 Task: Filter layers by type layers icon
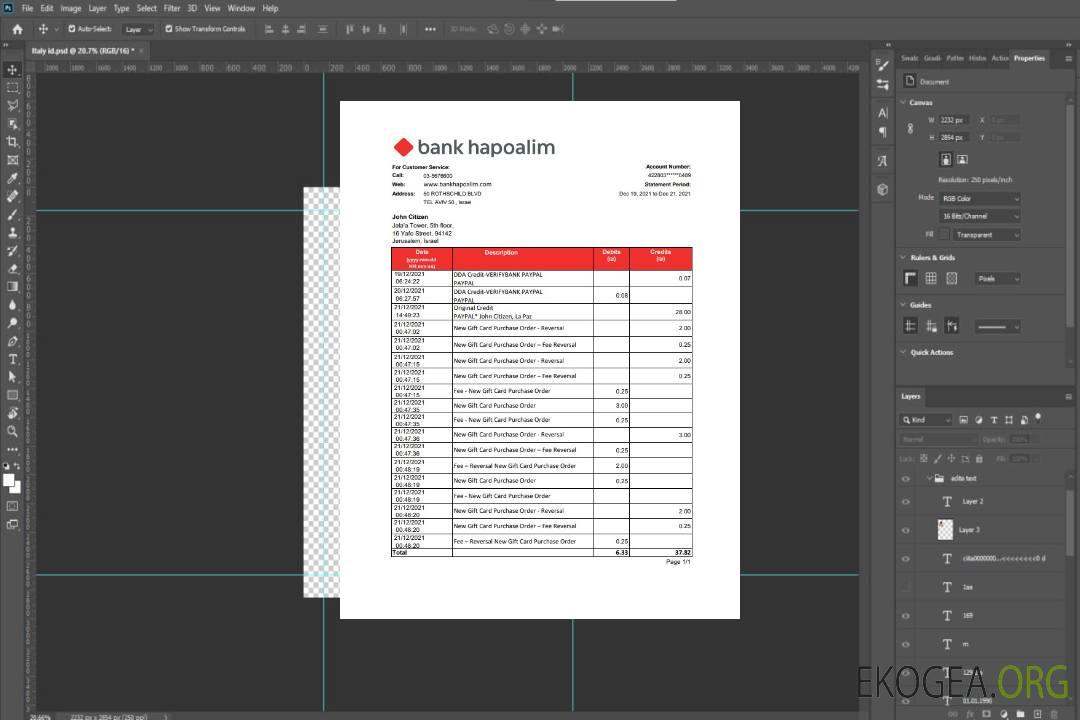(x=996, y=420)
